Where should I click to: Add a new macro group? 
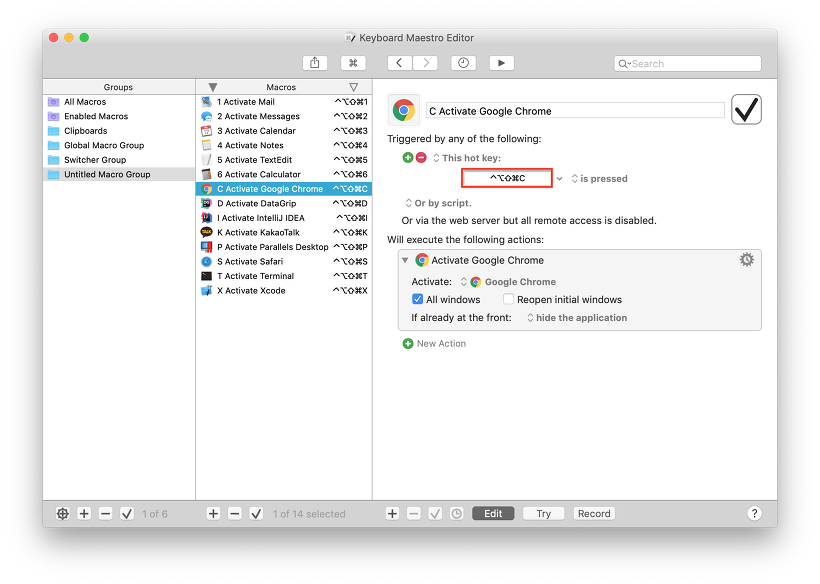click(x=84, y=513)
